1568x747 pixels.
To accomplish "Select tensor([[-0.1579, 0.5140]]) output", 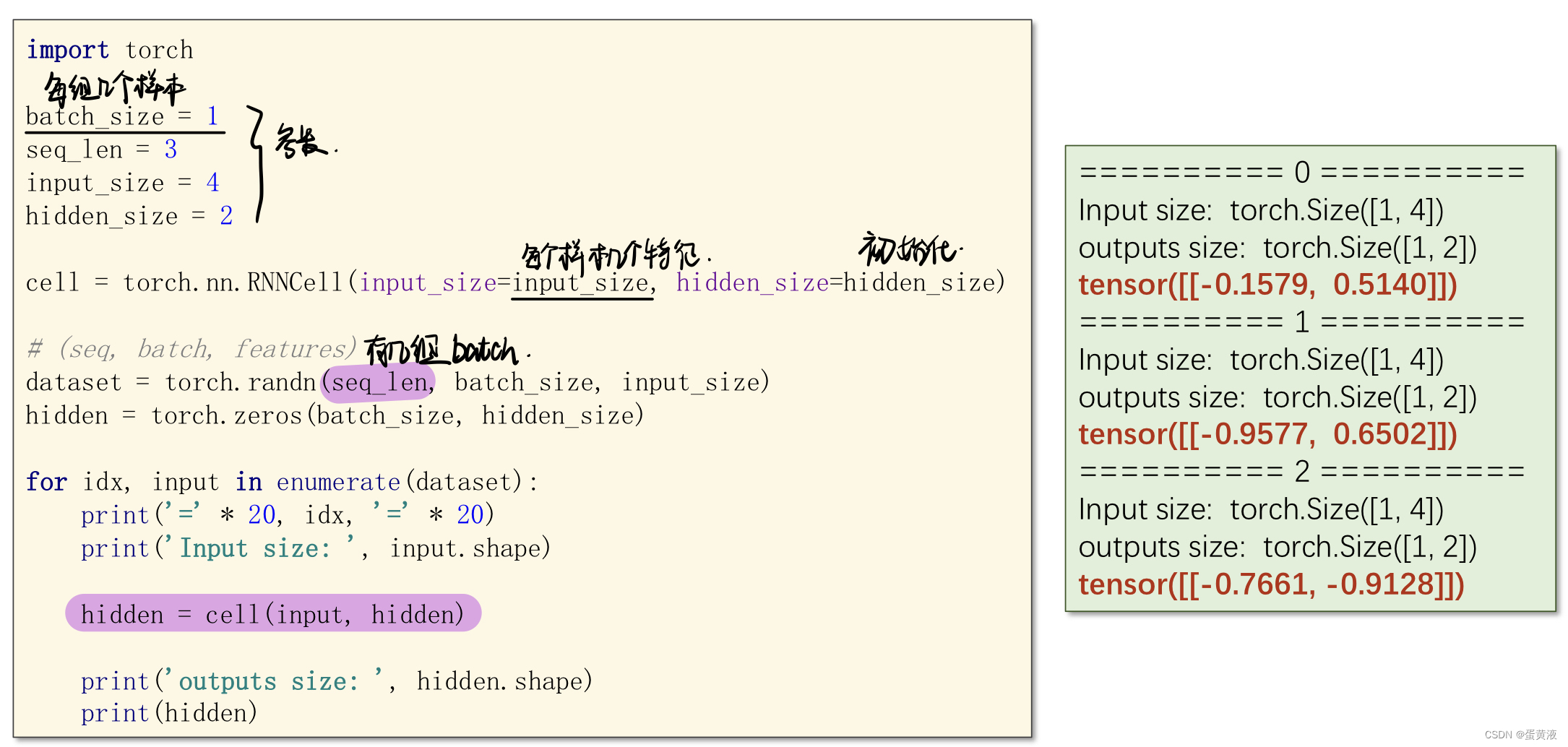I will [1268, 285].
